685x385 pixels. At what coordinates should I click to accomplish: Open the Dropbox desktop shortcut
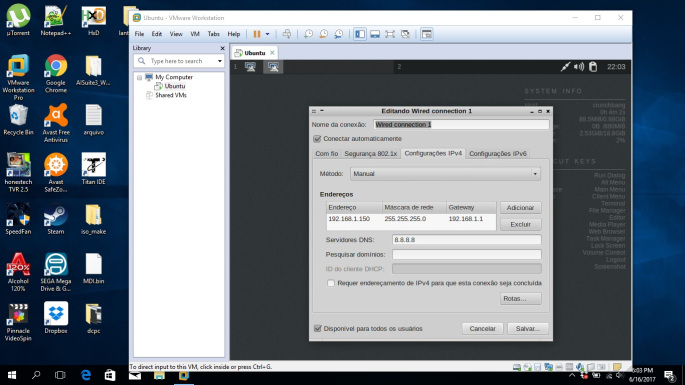click(56, 318)
